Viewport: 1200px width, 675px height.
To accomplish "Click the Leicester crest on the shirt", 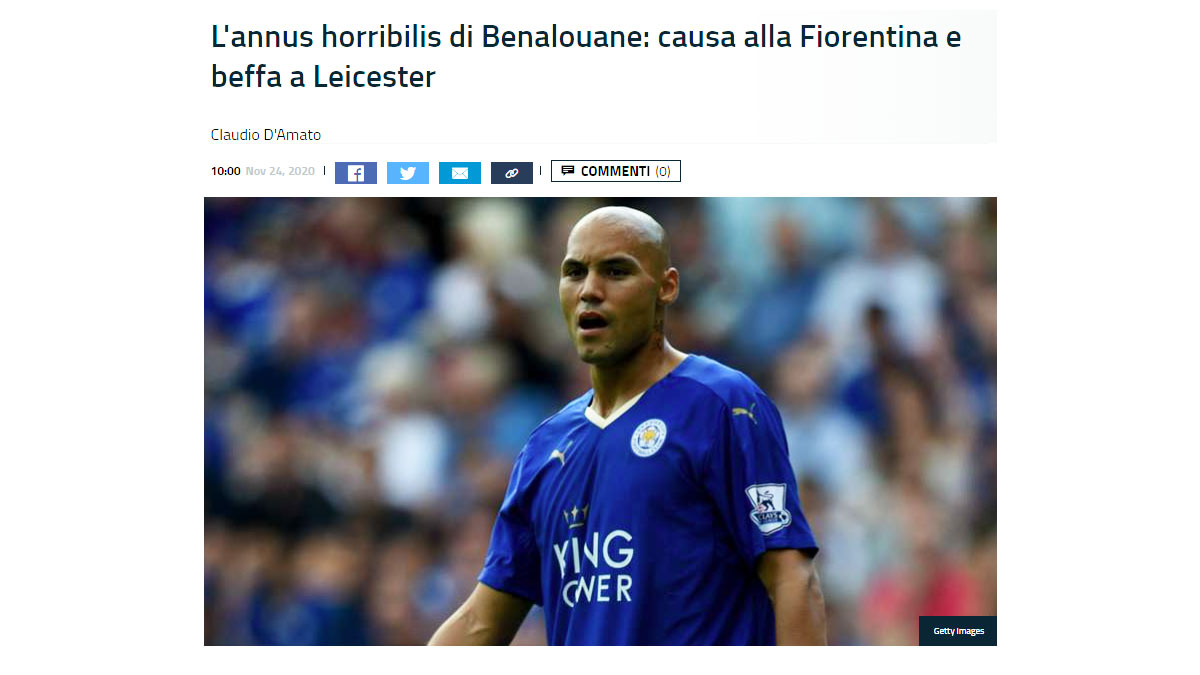I will click(x=648, y=438).
